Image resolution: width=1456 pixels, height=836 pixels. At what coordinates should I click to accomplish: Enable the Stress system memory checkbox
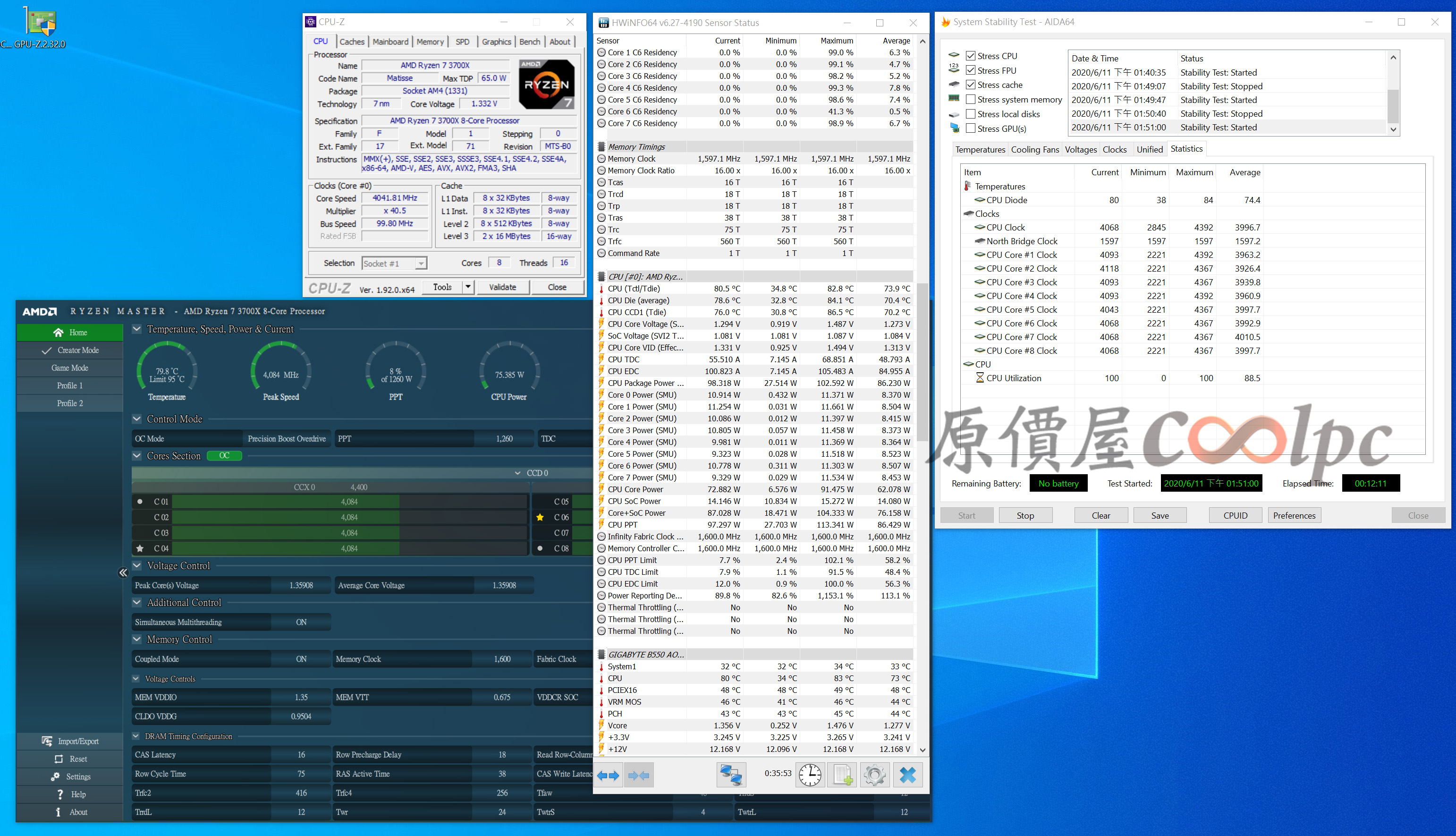tap(971, 99)
